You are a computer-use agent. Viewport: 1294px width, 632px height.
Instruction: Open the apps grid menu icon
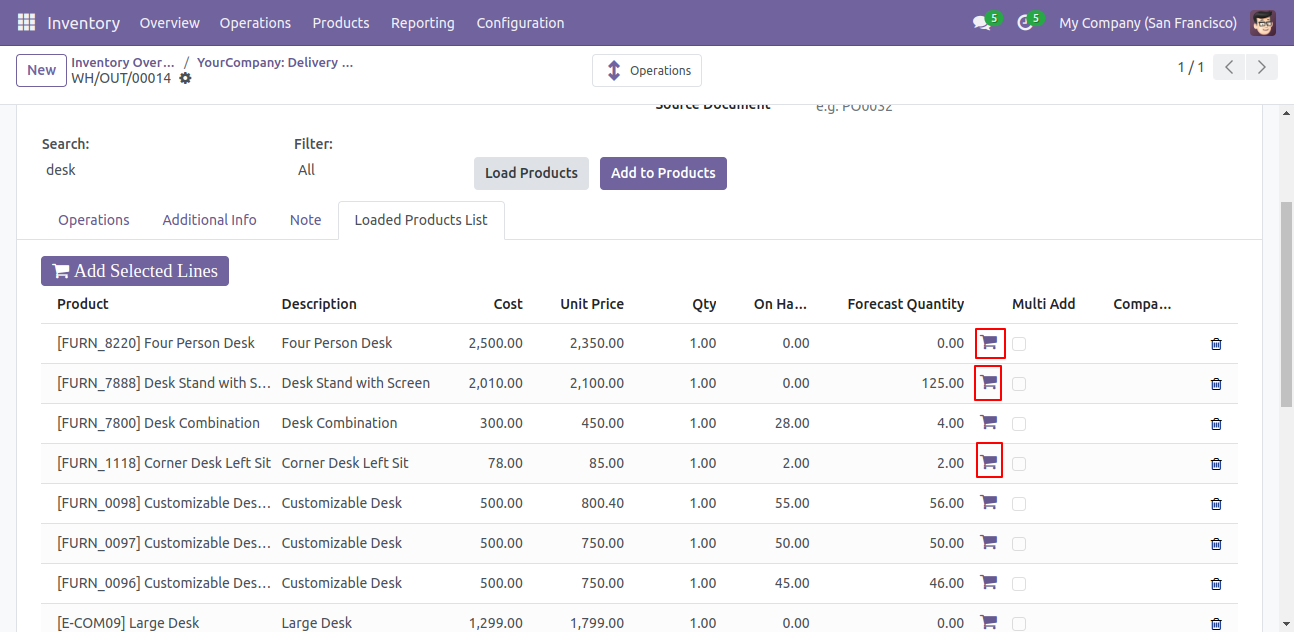(26, 22)
